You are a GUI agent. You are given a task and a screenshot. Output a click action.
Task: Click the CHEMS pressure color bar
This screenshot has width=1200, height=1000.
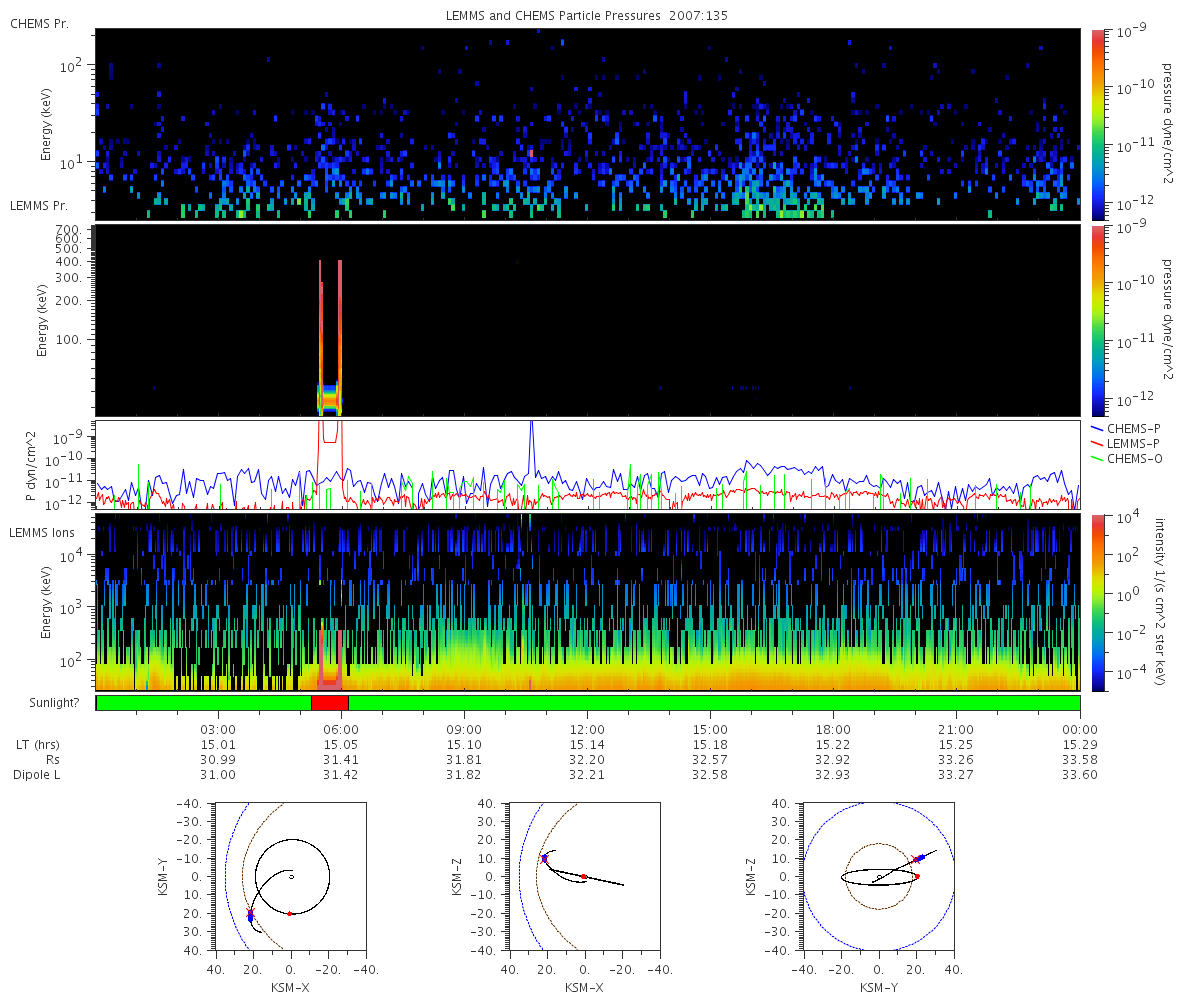tap(1098, 123)
